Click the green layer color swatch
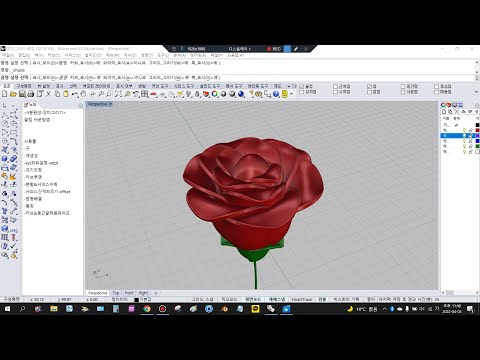The height and width of the screenshot is (360, 480). [x=477, y=146]
